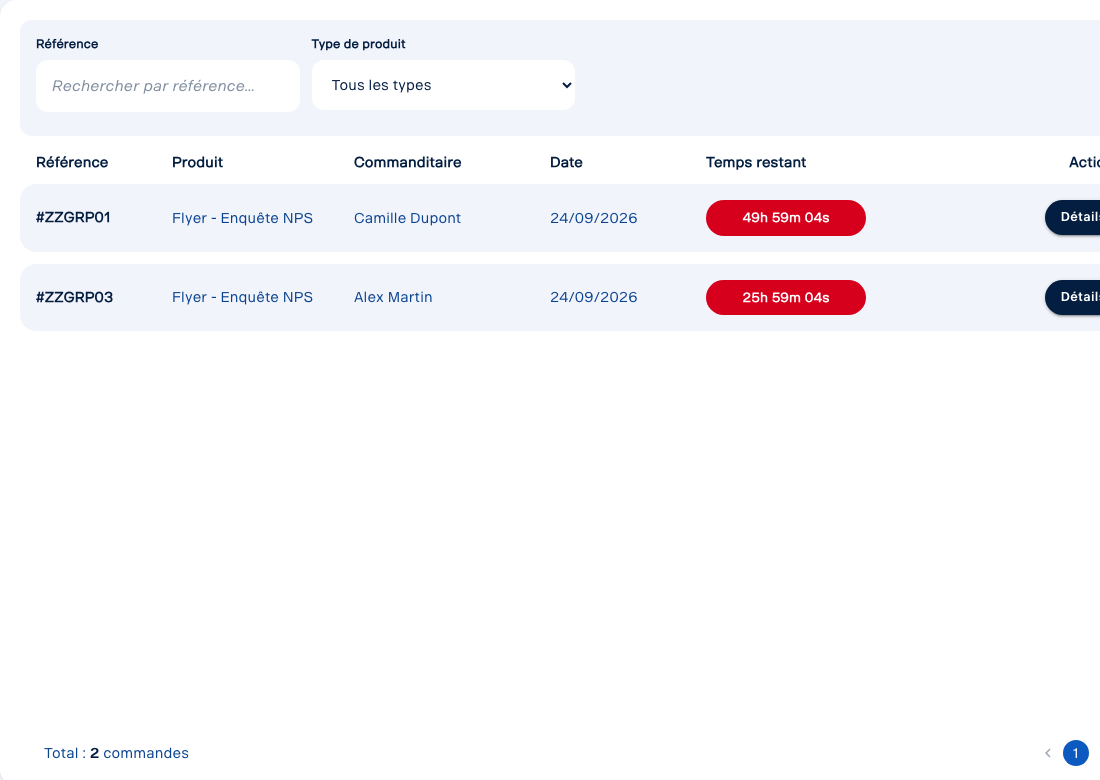Click the 49h 59m 04s countdown badge
1100x780 pixels.
click(x=786, y=217)
